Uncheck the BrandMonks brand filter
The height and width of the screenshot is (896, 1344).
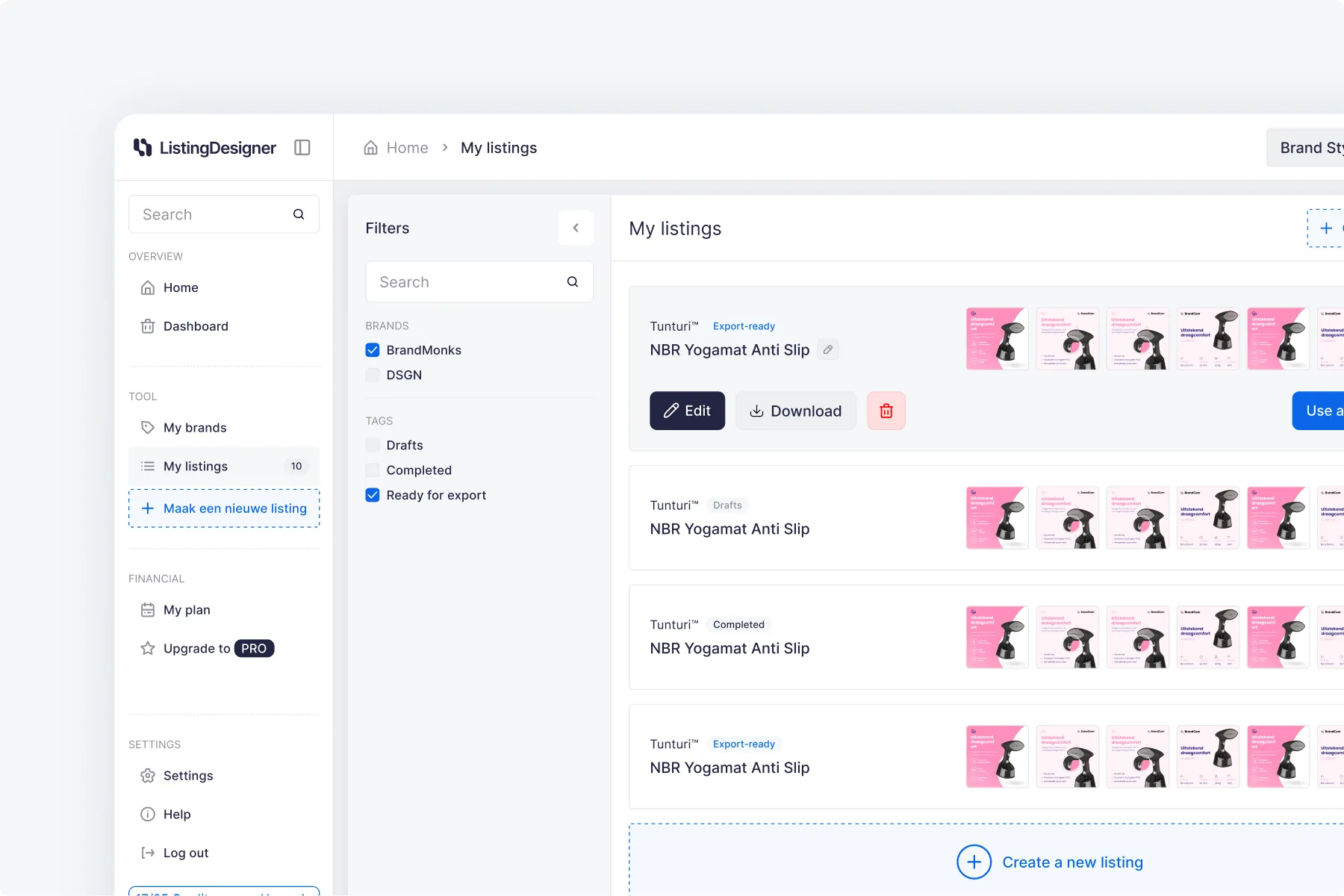point(373,350)
